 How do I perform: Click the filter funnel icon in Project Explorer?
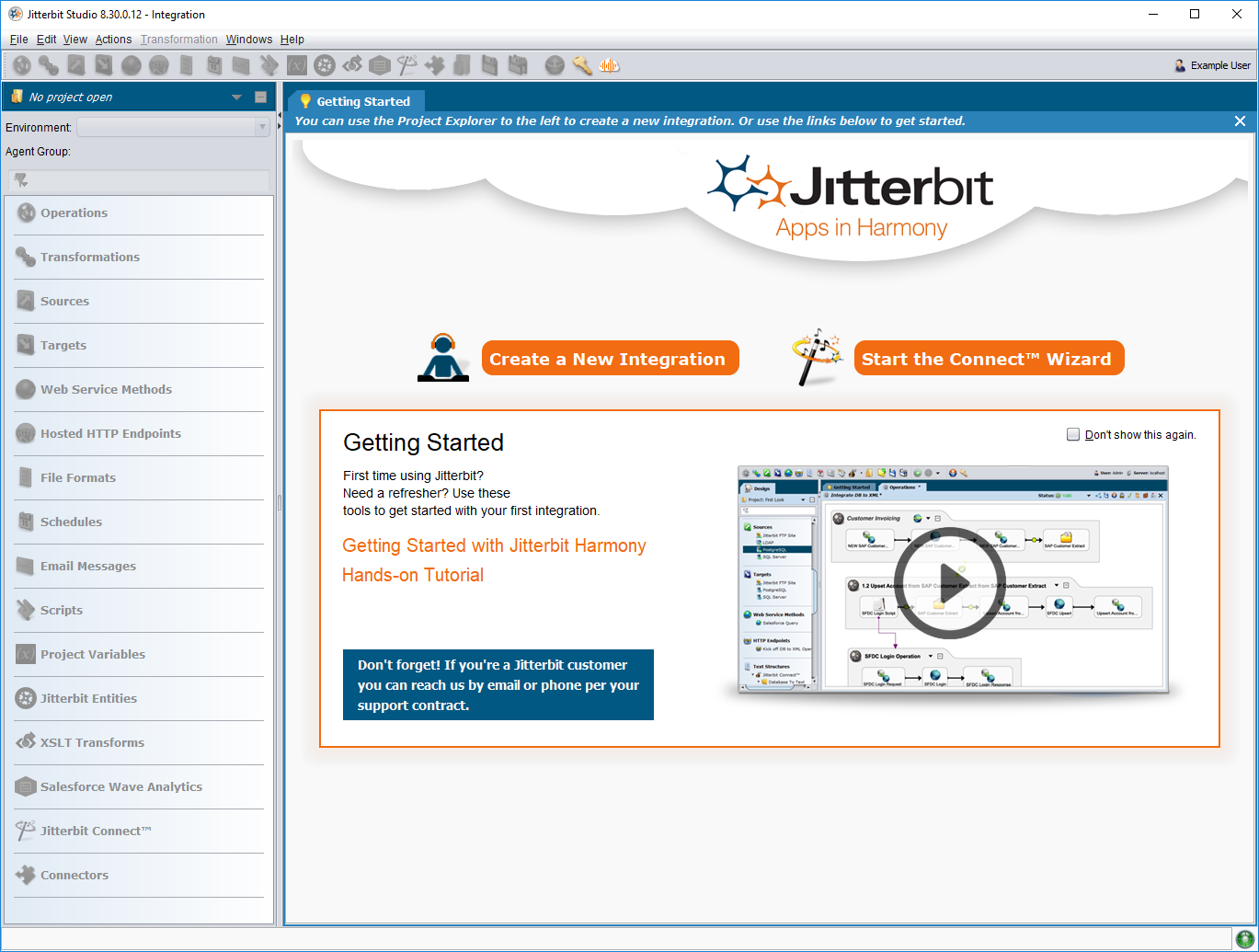coord(21,180)
